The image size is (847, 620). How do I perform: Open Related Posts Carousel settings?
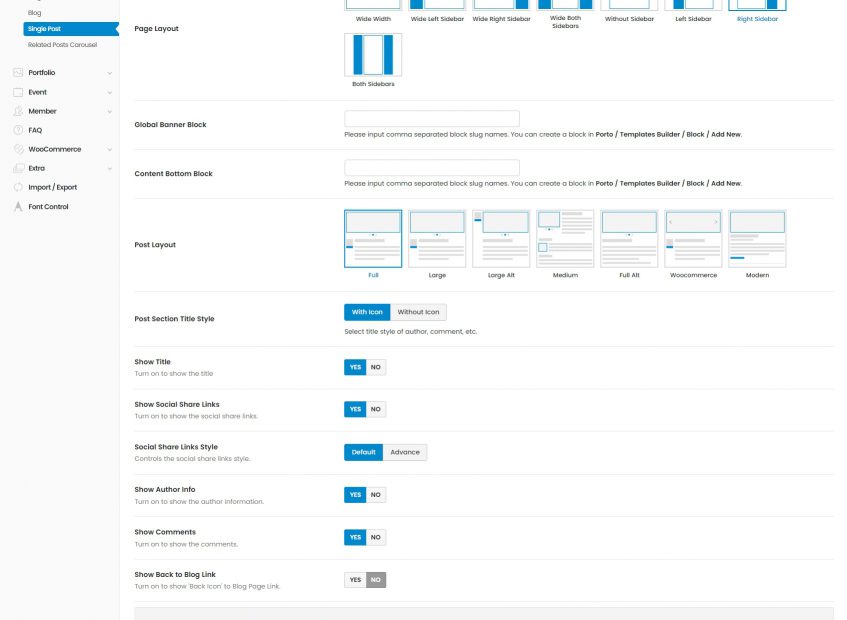point(61,44)
